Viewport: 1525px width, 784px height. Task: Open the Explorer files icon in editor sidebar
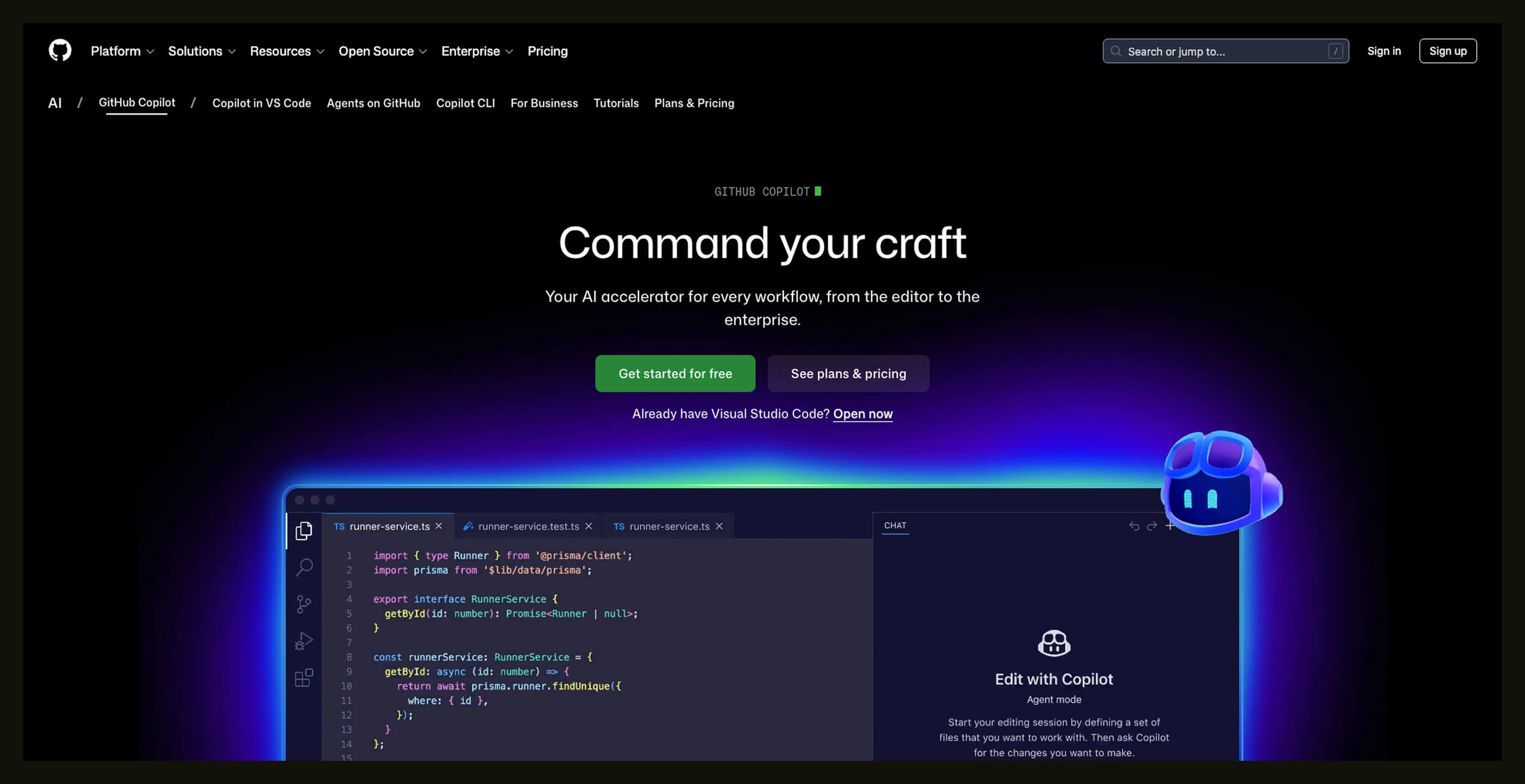[304, 531]
